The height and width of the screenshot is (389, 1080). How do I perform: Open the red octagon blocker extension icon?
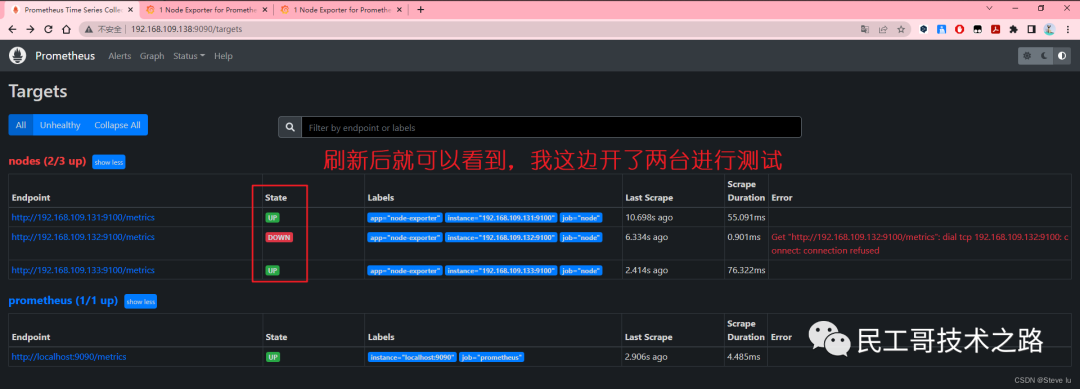(x=959, y=30)
